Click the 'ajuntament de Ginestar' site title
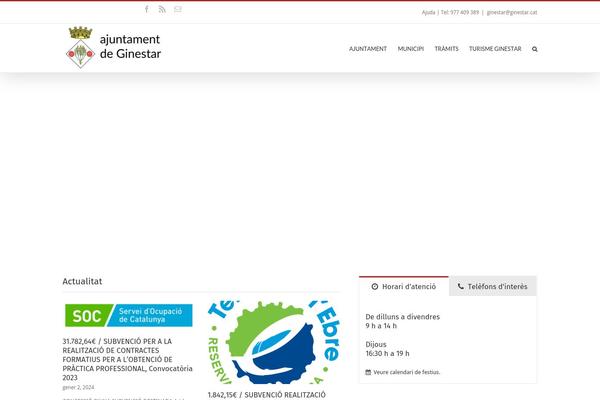This screenshot has width=600, height=400. [x=130, y=47]
